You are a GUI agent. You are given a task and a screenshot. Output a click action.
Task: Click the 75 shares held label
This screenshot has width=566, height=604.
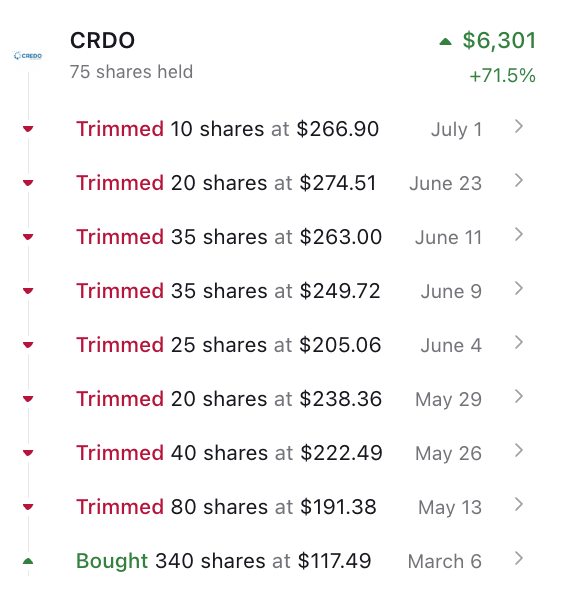coord(131,72)
